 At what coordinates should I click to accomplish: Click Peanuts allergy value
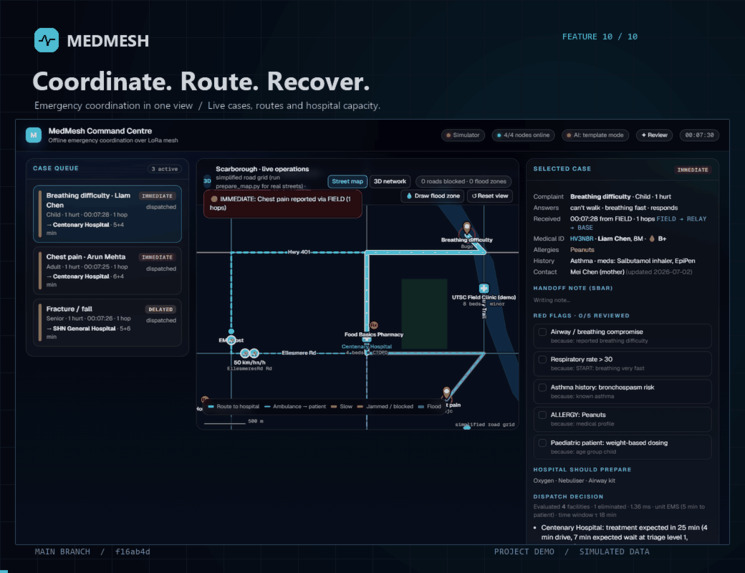582,250
